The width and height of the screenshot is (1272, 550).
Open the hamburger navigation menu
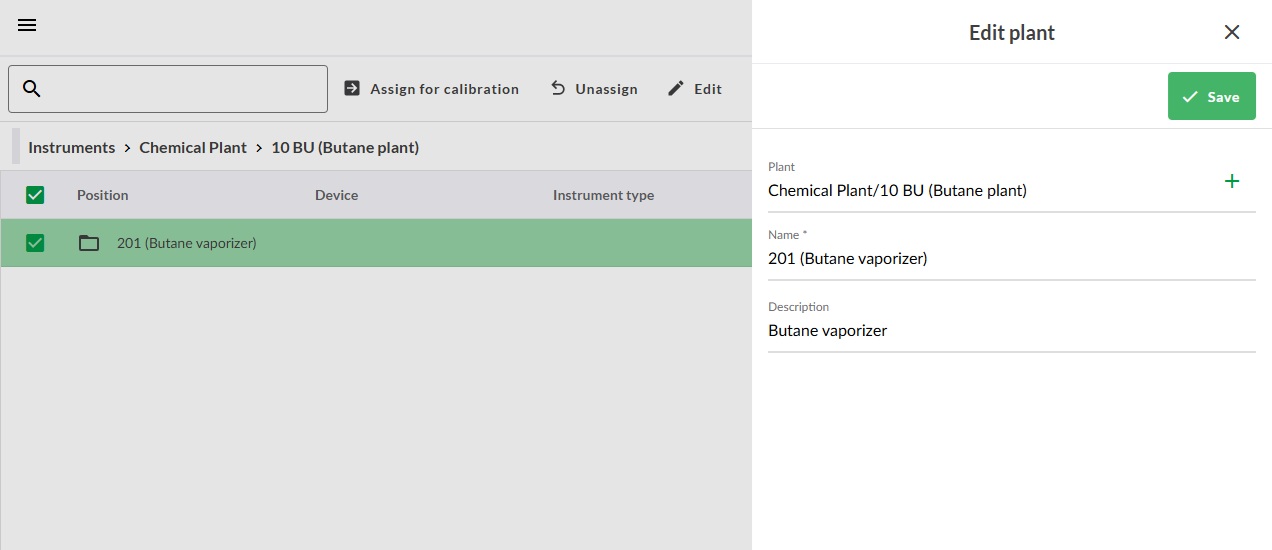[27, 26]
